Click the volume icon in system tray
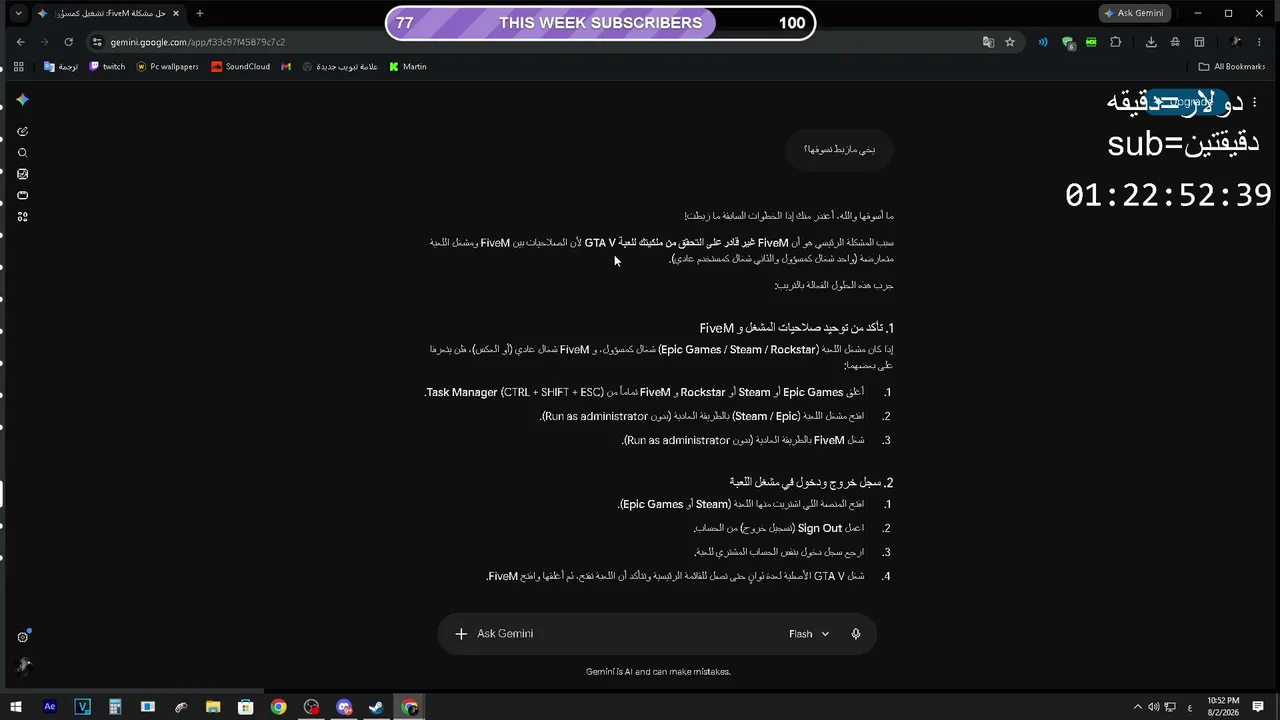This screenshot has height=720, width=1280. coord(1154,707)
